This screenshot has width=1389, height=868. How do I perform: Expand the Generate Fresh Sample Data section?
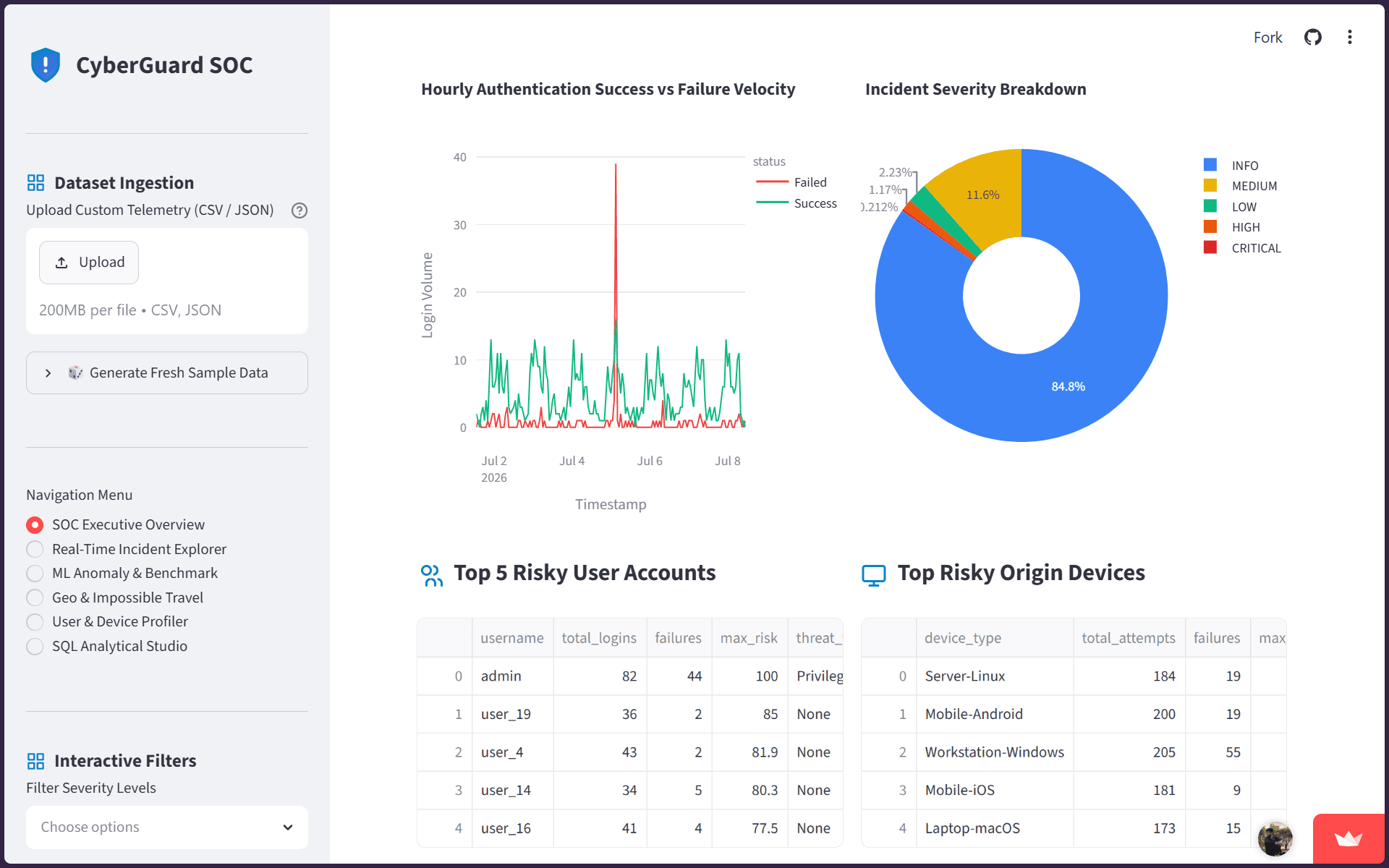coord(167,373)
